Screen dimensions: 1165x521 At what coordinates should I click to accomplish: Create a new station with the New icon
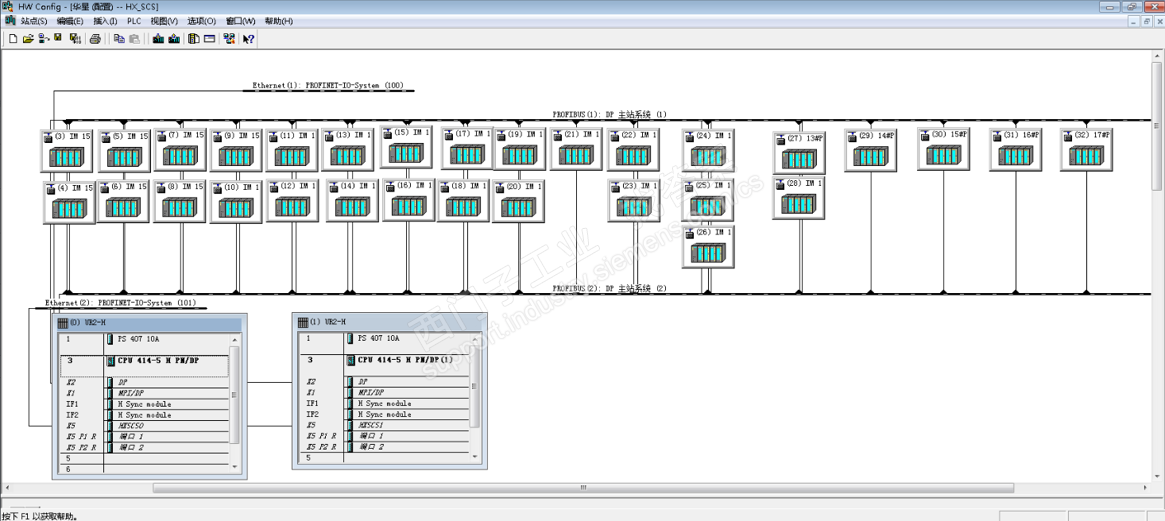point(13,39)
